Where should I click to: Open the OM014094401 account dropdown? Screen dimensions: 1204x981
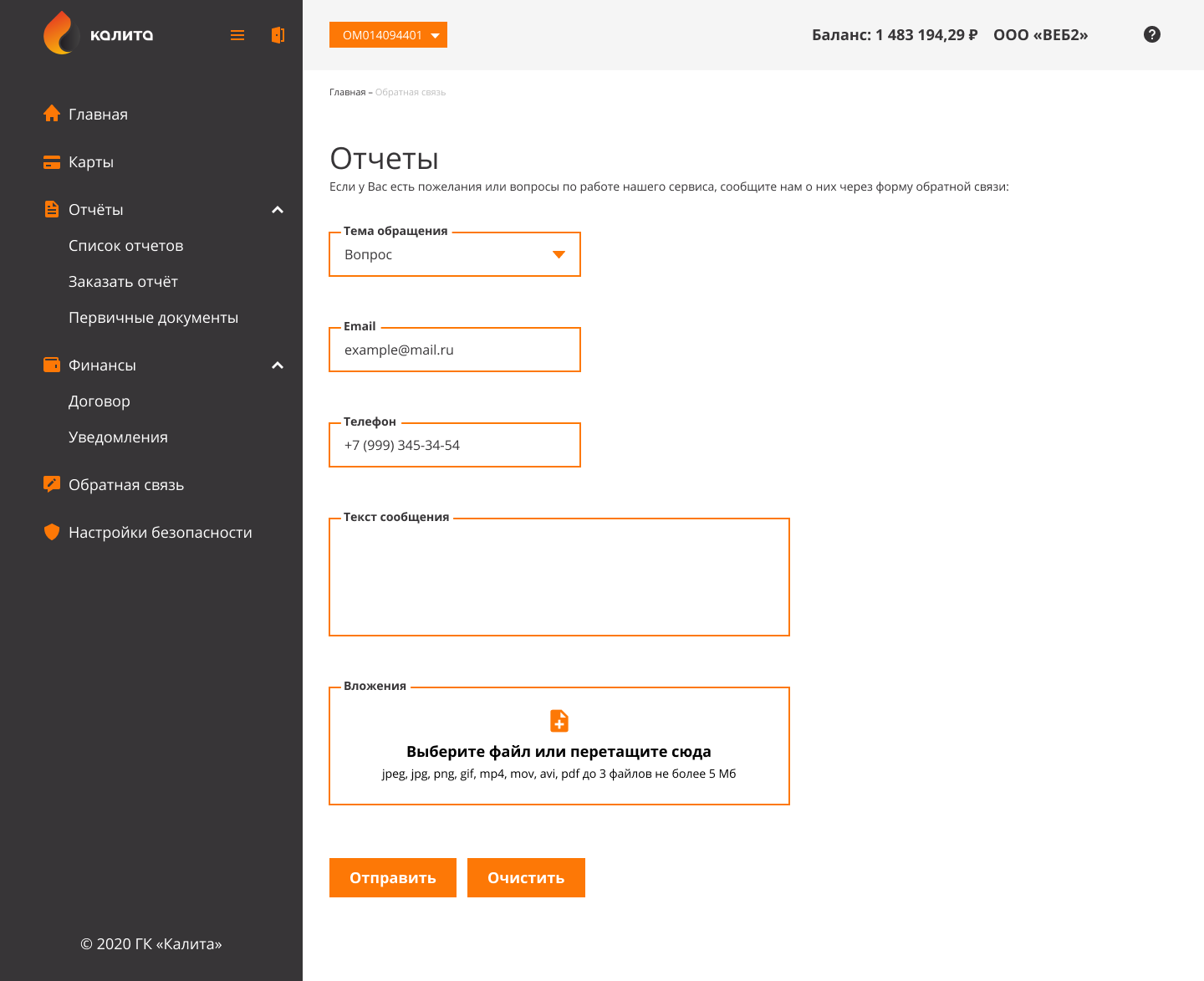pyautogui.click(x=388, y=35)
